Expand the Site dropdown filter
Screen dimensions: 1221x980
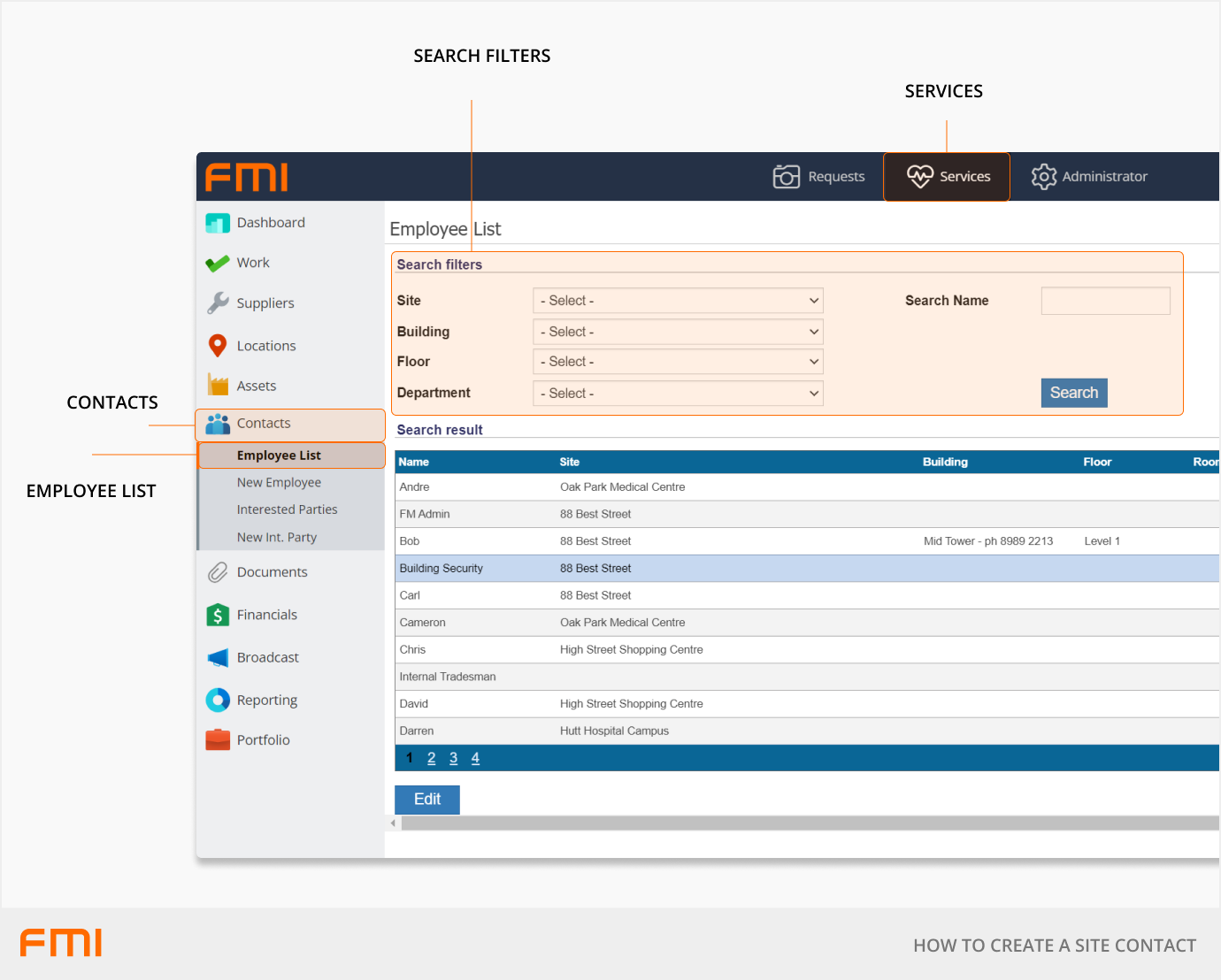click(678, 301)
